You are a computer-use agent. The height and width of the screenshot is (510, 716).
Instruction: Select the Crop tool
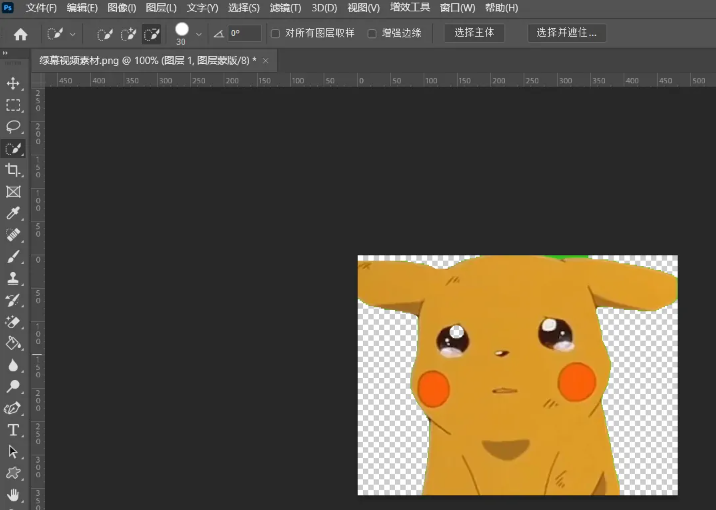(13, 170)
